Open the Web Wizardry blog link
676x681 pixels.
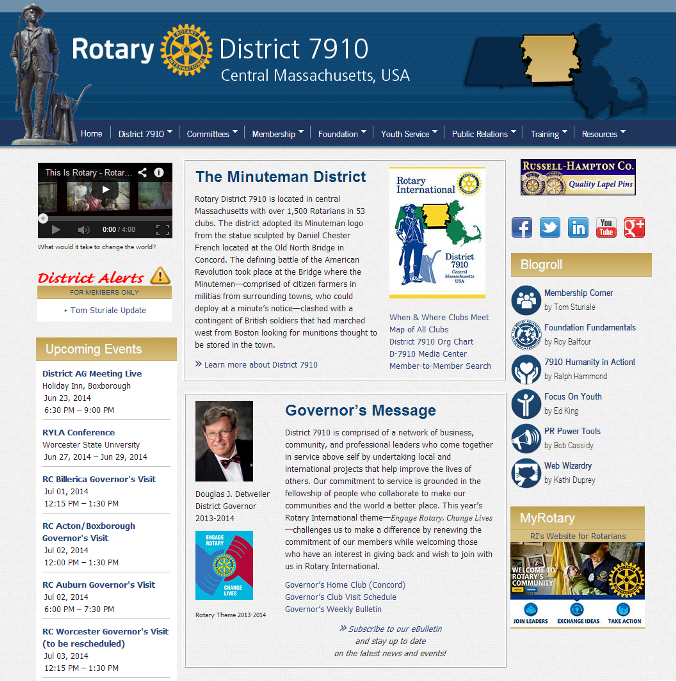click(568, 466)
